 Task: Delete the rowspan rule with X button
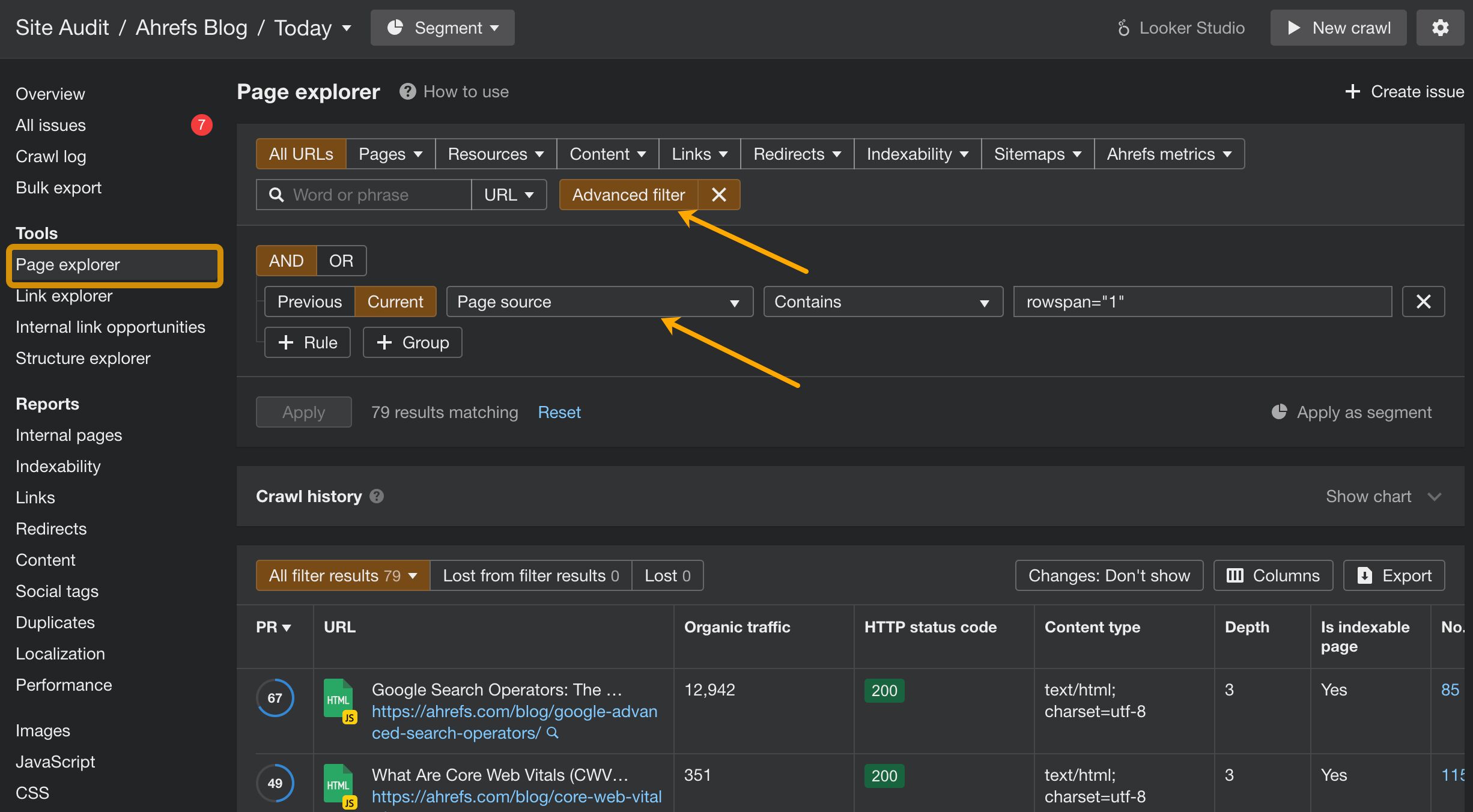tap(1423, 301)
